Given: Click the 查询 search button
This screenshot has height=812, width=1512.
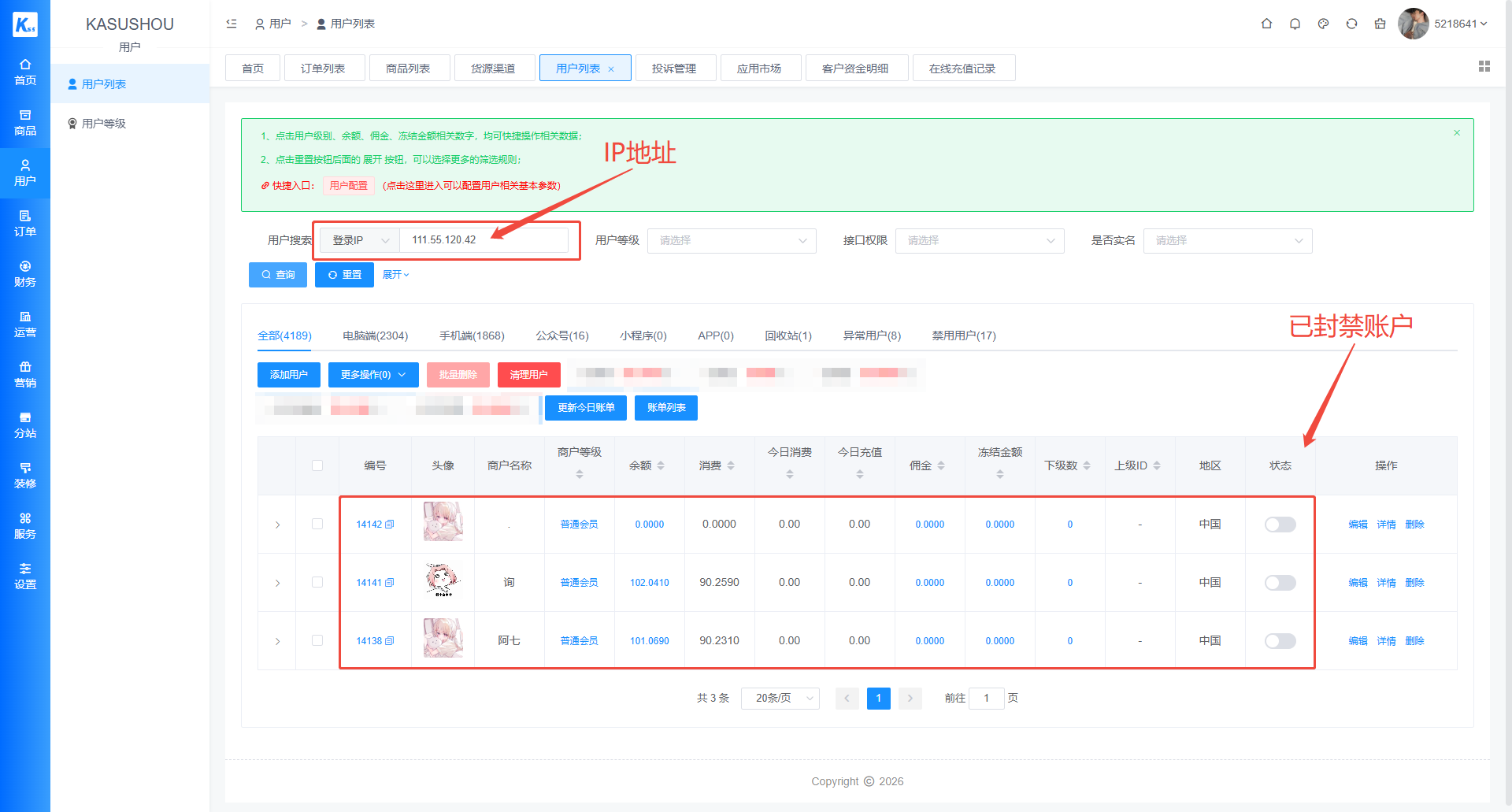Looking at the screenshot, I should (277, 274).
